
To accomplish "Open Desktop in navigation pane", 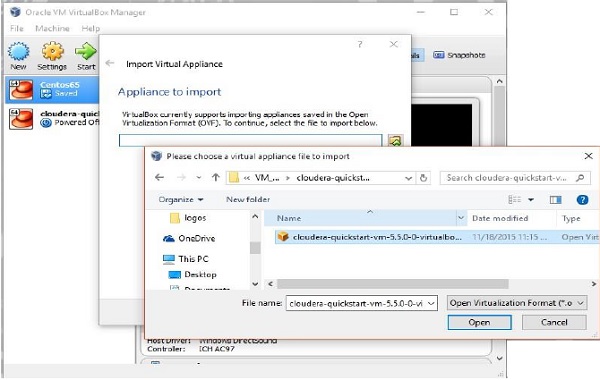I will (193, 275).
